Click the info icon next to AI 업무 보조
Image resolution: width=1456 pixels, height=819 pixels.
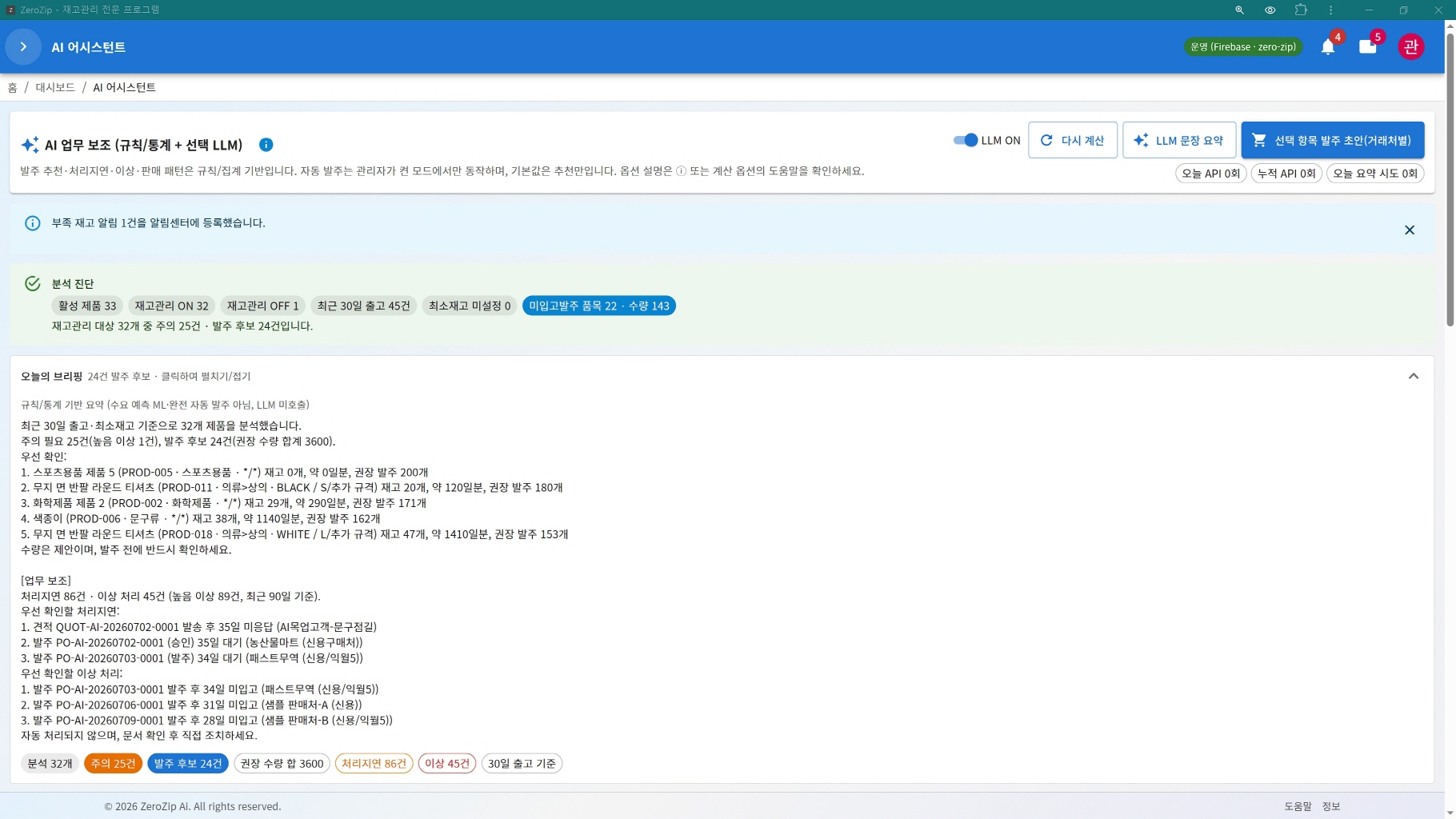(266, 145)
